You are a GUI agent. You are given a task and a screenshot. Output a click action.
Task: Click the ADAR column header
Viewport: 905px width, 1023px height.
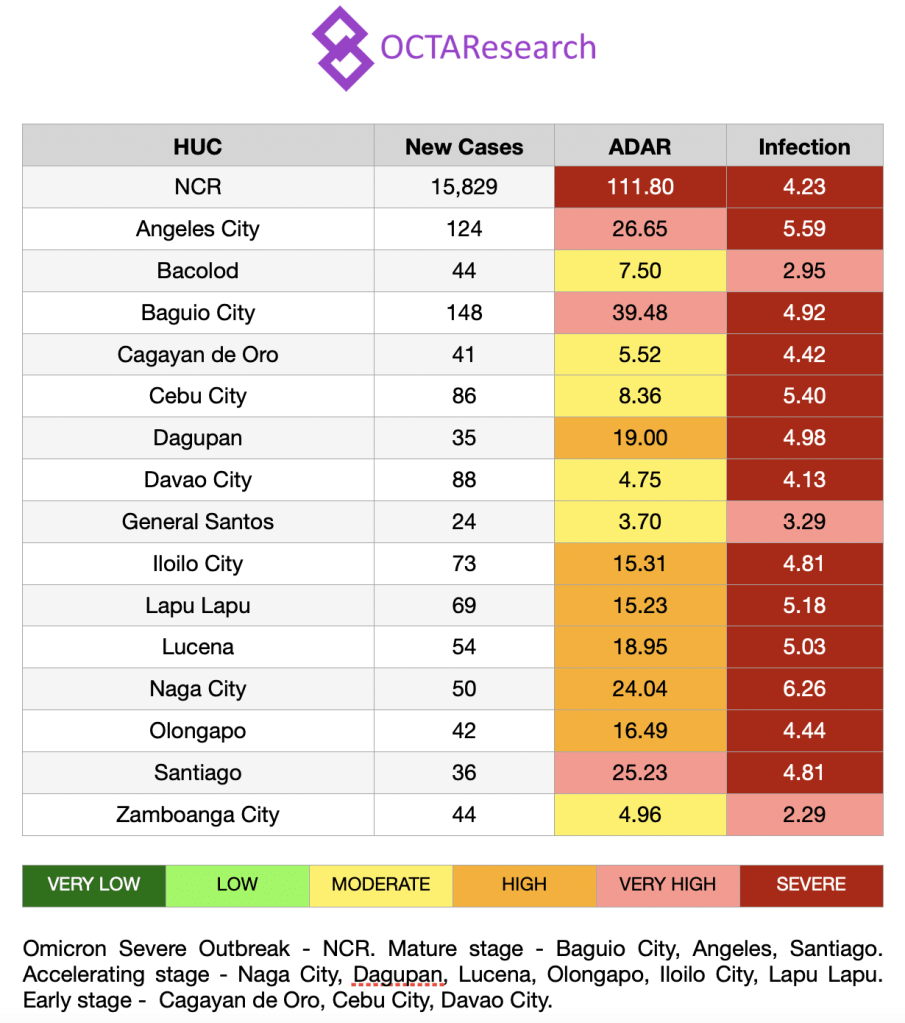tap(640, 146)
